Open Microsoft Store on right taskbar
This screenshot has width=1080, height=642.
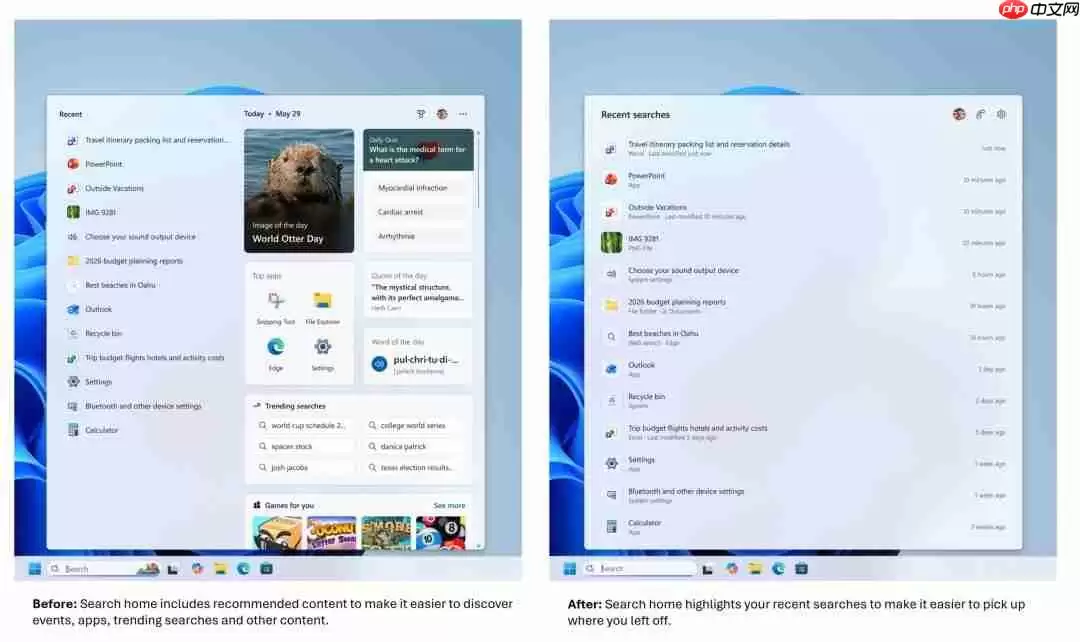(x=801, y=568)
